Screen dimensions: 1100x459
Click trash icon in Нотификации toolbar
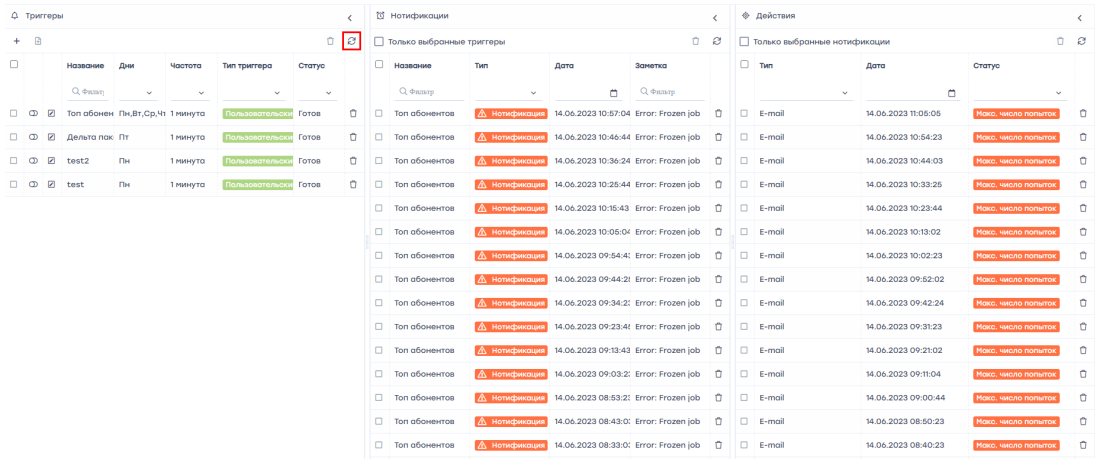pos(696,41)
